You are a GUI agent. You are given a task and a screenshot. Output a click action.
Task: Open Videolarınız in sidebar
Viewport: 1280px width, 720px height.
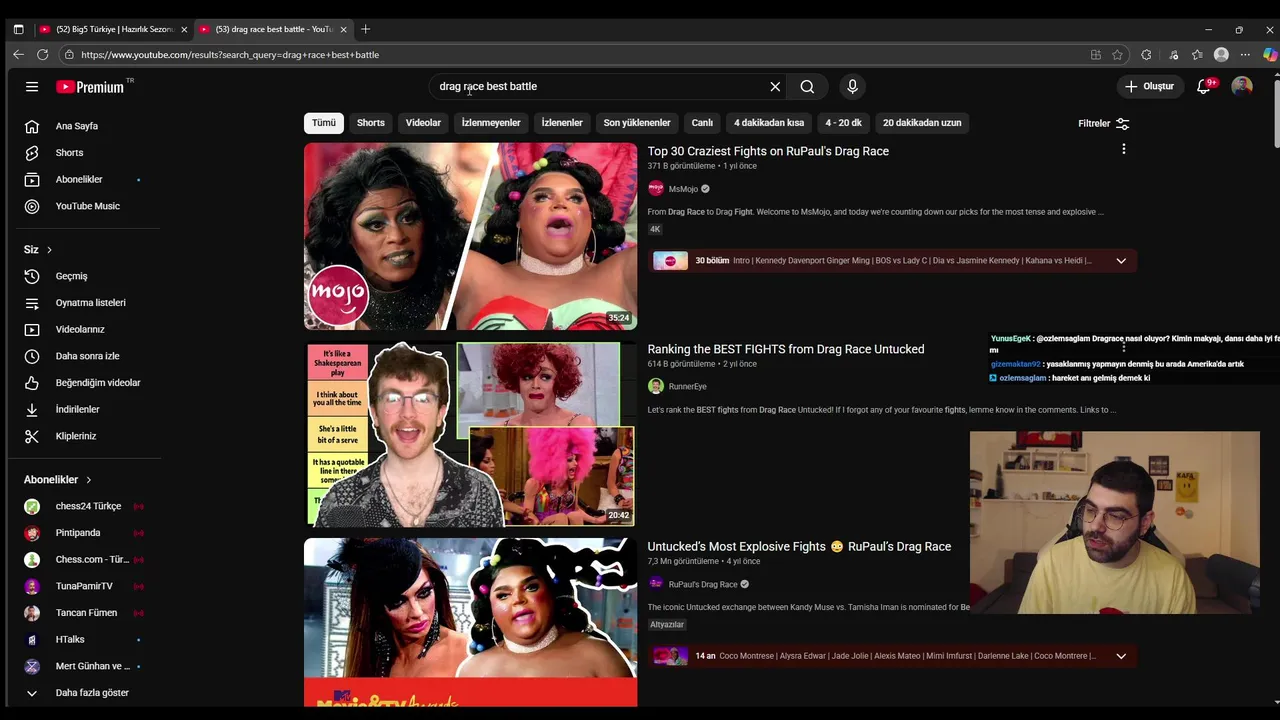[81, 329]
